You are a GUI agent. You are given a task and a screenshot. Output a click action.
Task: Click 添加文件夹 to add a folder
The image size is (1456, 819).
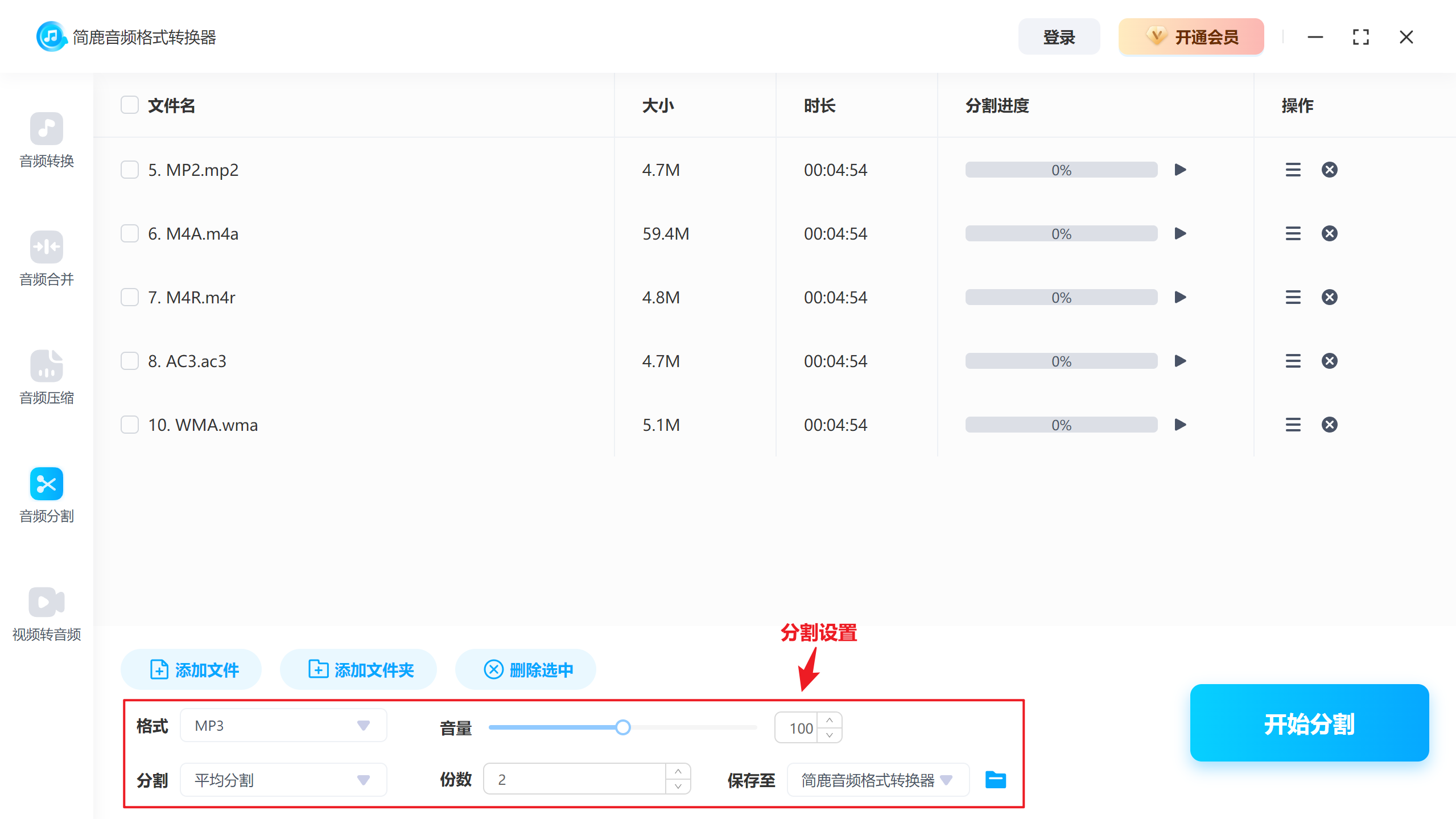tap(358, 669)
